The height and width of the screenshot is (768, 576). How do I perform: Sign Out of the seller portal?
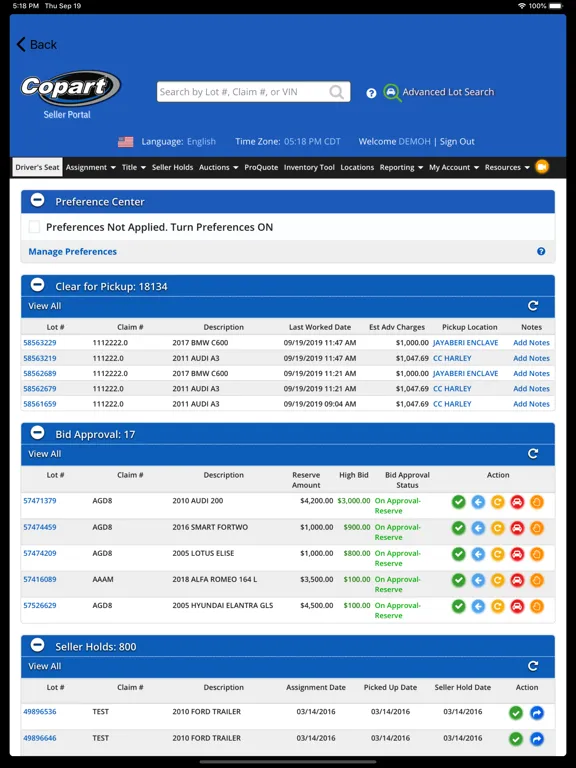tap(457, 142)
